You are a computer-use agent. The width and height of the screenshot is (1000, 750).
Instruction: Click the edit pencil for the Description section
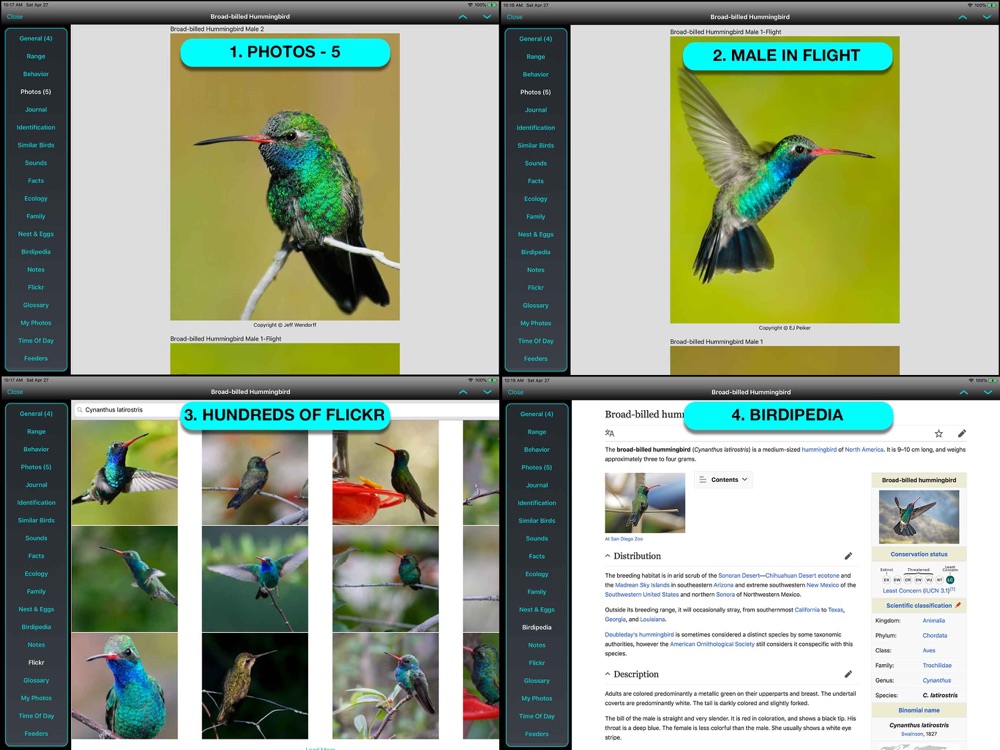point(848,674)
